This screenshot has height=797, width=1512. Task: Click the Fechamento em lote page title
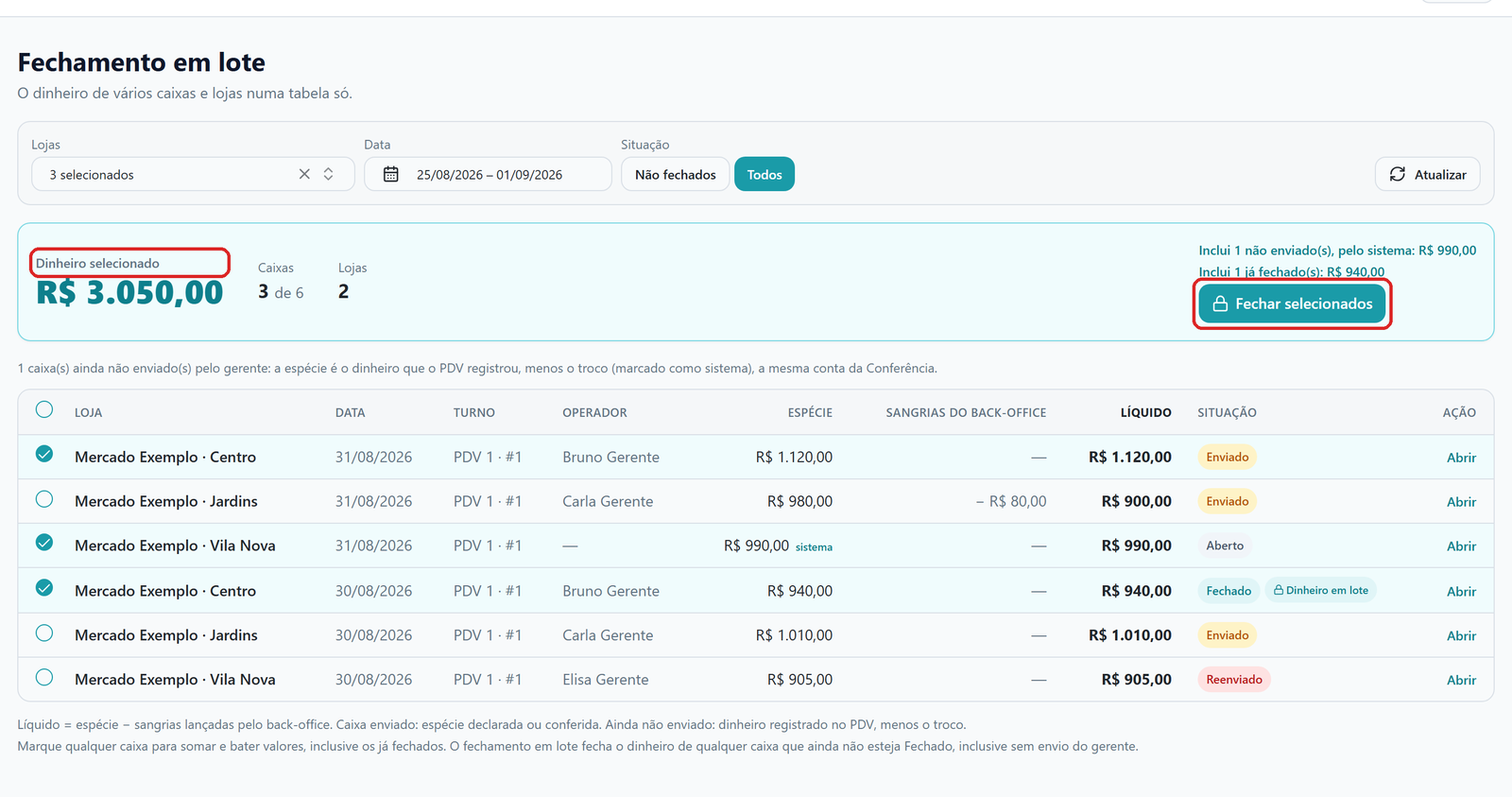tap(142, 62)
